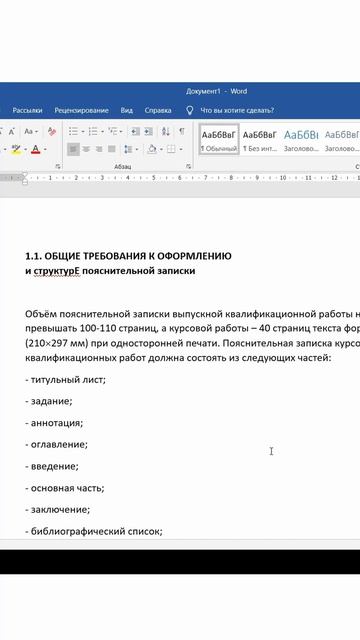Open the Рецензирование ribbon tab

coord(81,110)
